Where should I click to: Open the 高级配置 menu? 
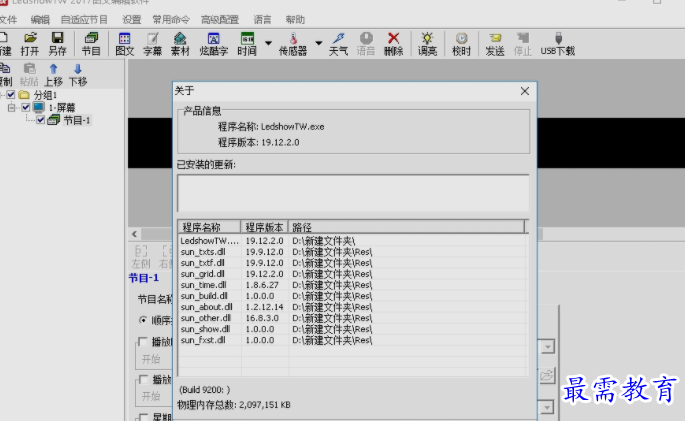220,20
